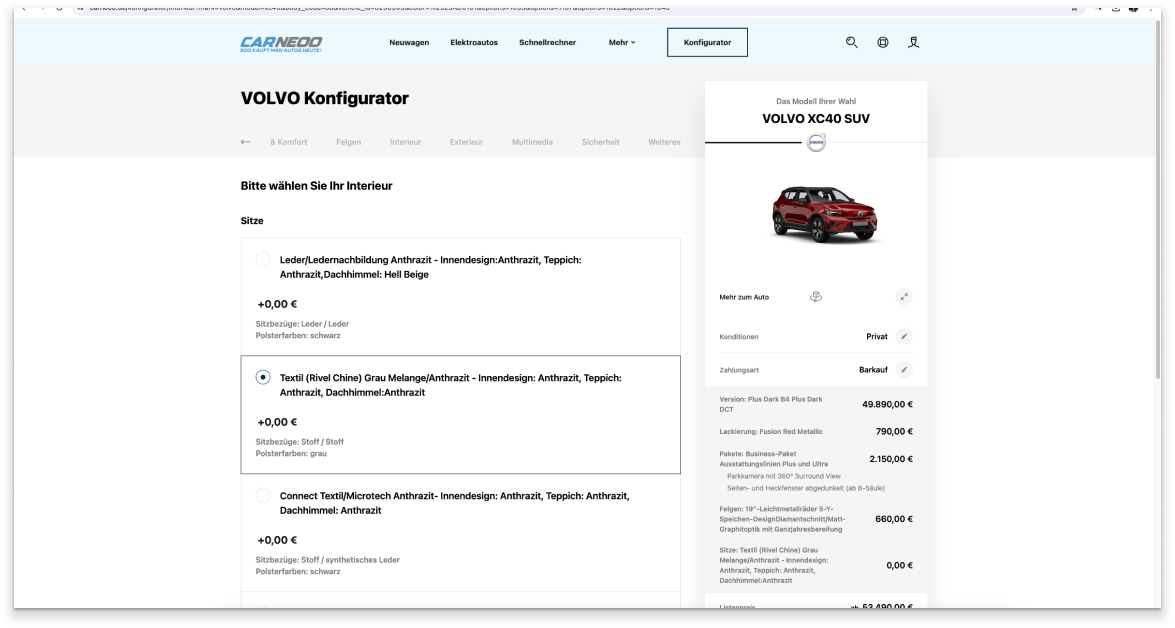Open the user account icon
Screen dimensions: 1175x628
click(913, 43)
